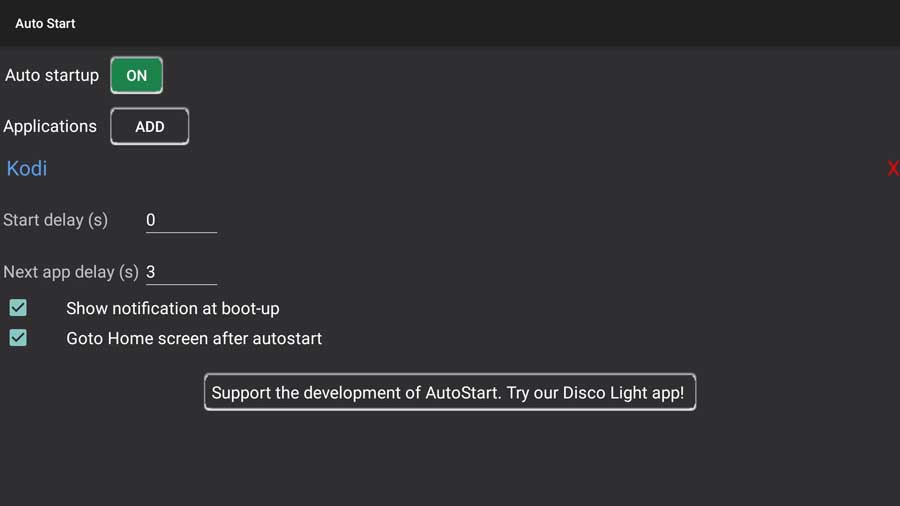Click the Show notification at boot-up text
Image resolution: width=900 pixels, height=506 pixels.
pos(173,309)
